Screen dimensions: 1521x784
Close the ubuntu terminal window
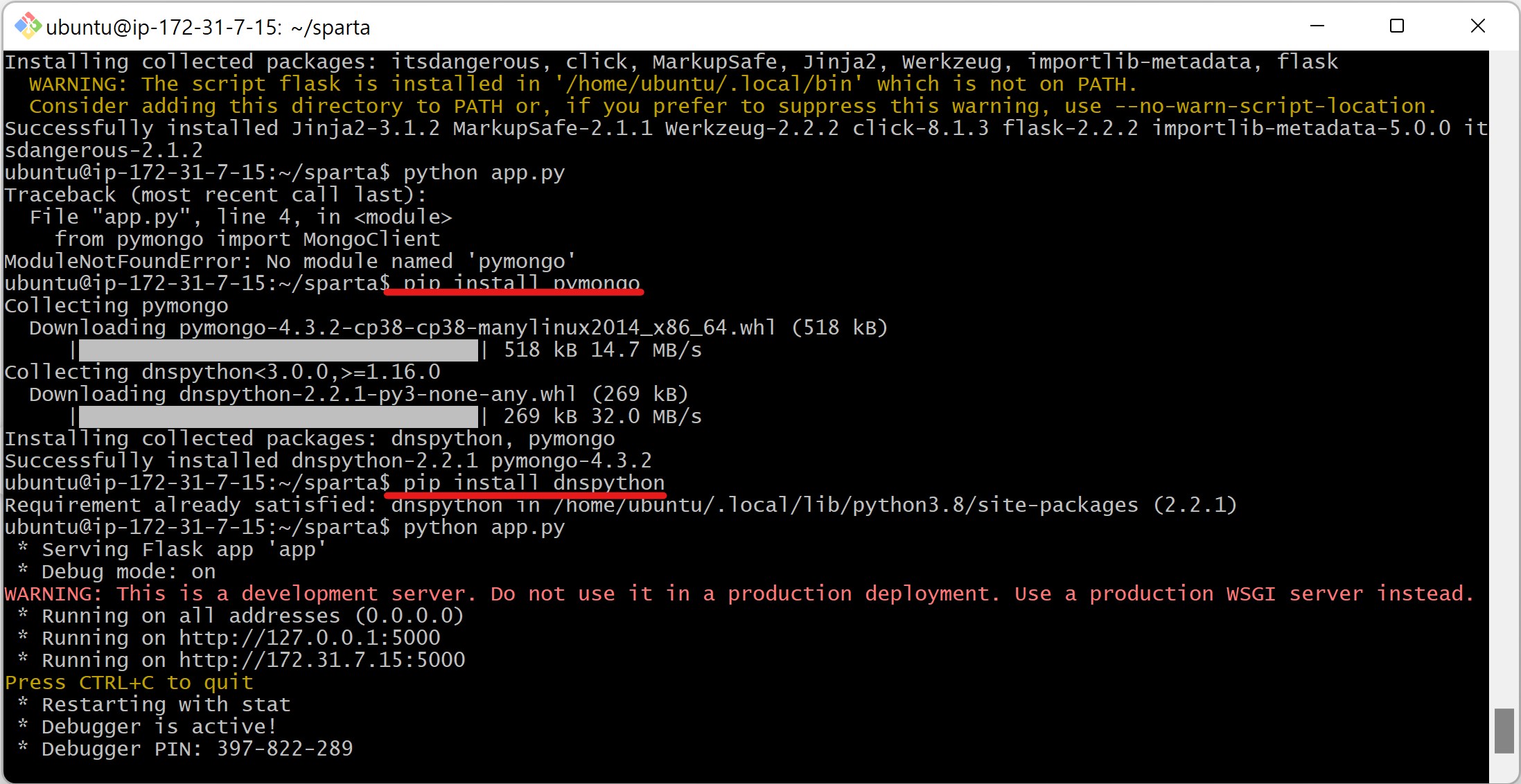(x=1477, y=26)
